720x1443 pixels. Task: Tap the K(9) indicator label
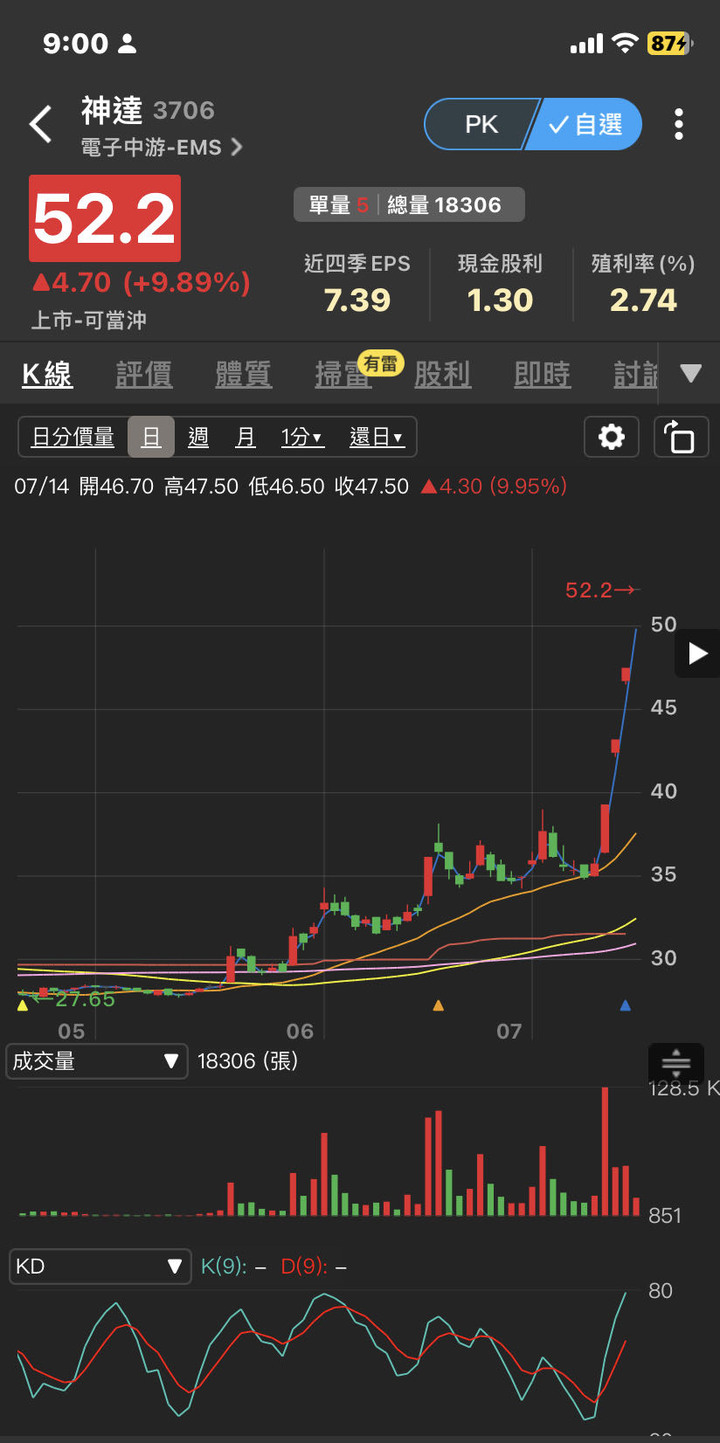[223, 1267]
